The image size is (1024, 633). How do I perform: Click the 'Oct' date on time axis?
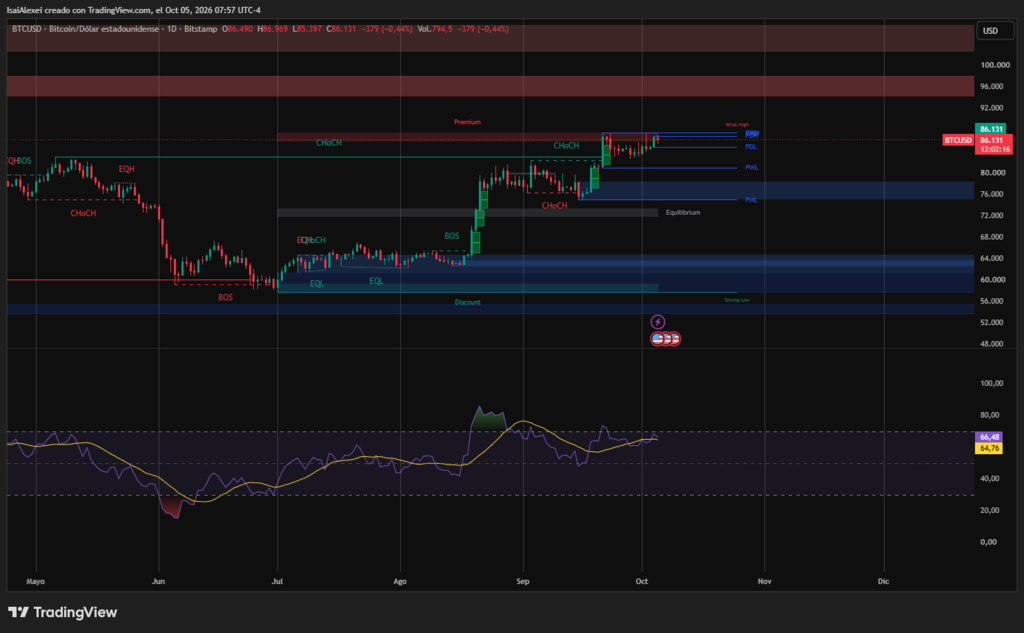pyautogui.click(x=641, y=581)
